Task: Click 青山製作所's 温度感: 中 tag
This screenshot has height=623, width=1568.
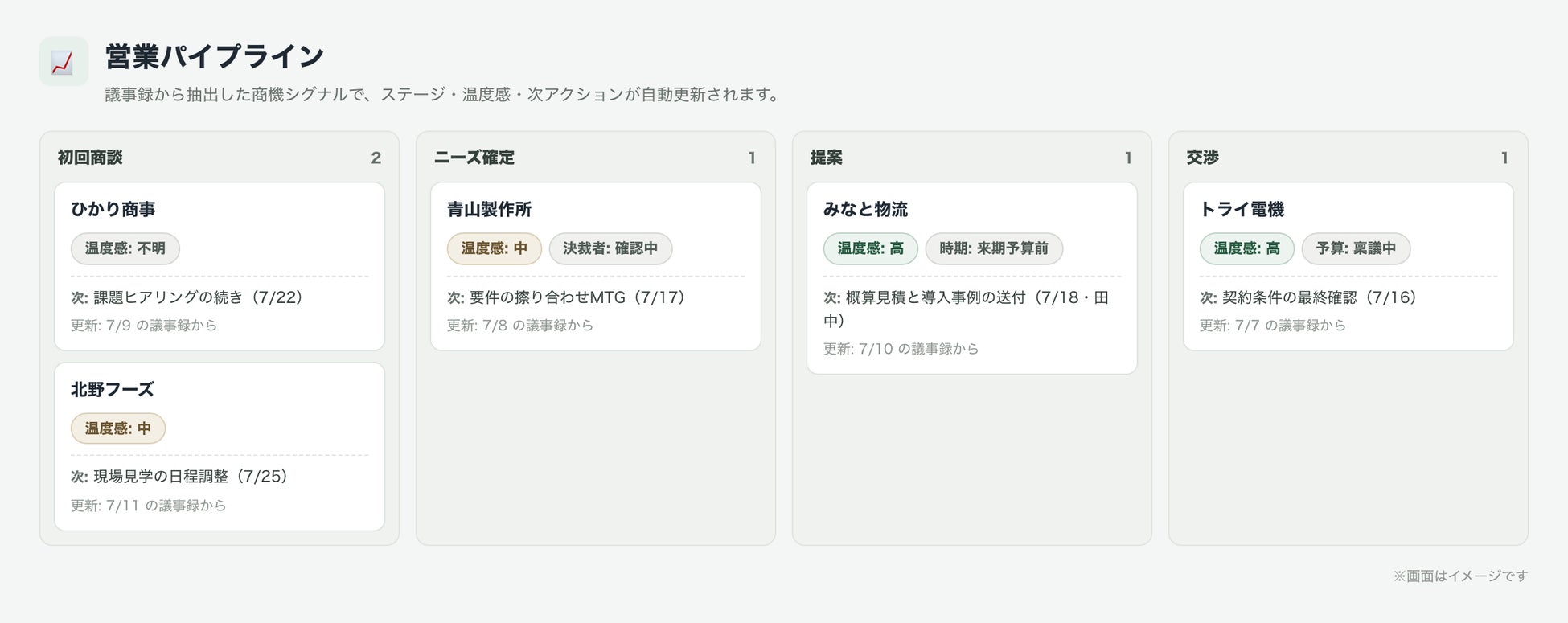Action: [495, 248]
